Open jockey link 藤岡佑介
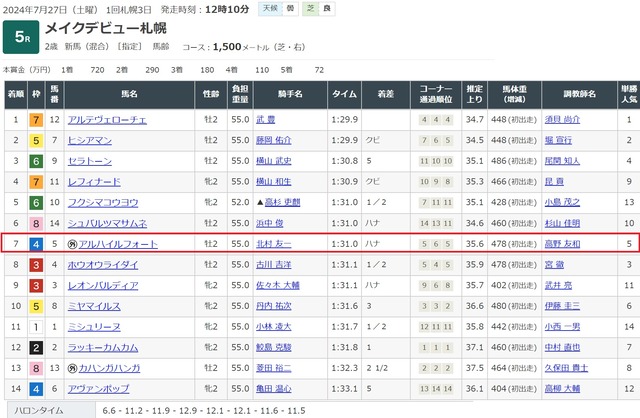The width and height of the screenshot is (640, 418). 273,140
